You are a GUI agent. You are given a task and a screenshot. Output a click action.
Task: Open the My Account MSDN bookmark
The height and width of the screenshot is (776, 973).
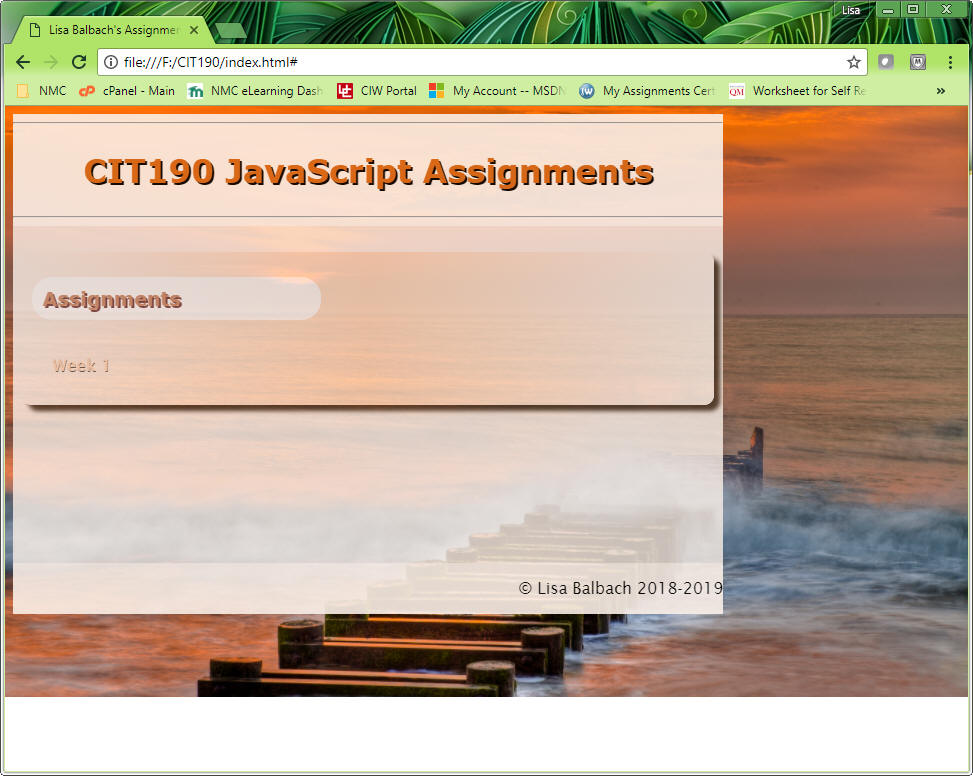497,91
